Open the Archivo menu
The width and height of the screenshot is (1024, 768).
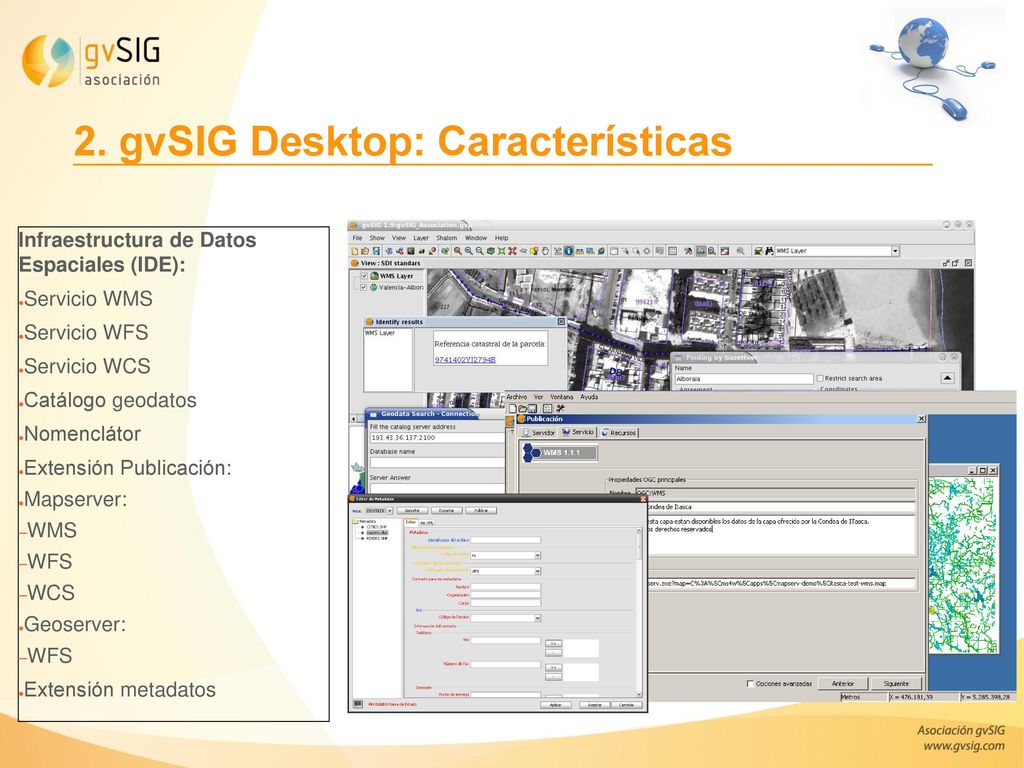point(517,397)
